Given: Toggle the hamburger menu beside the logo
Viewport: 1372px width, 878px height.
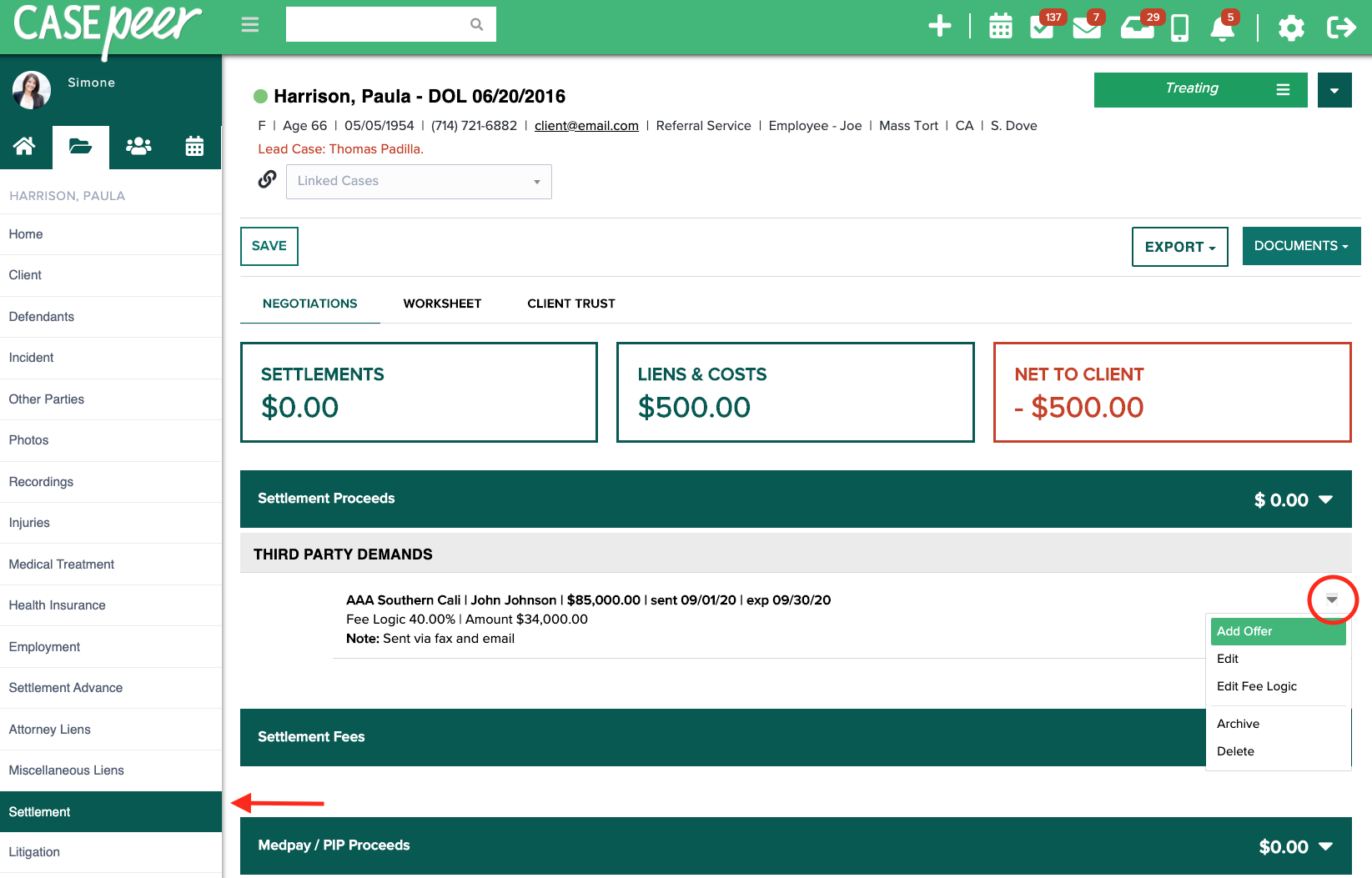Looking at the screenshot, I should [249, 24].
